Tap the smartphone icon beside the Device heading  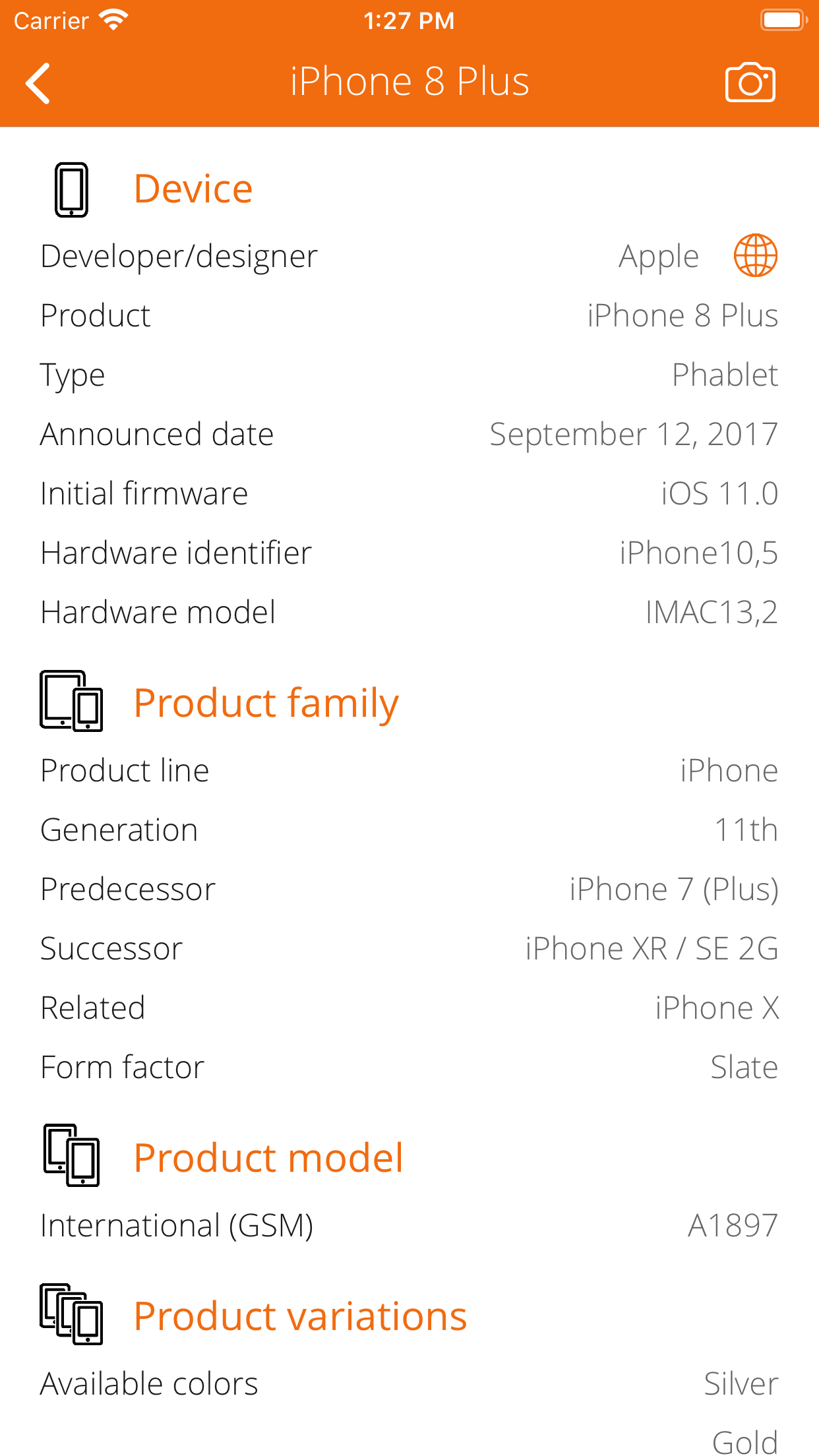coord(71,189)
